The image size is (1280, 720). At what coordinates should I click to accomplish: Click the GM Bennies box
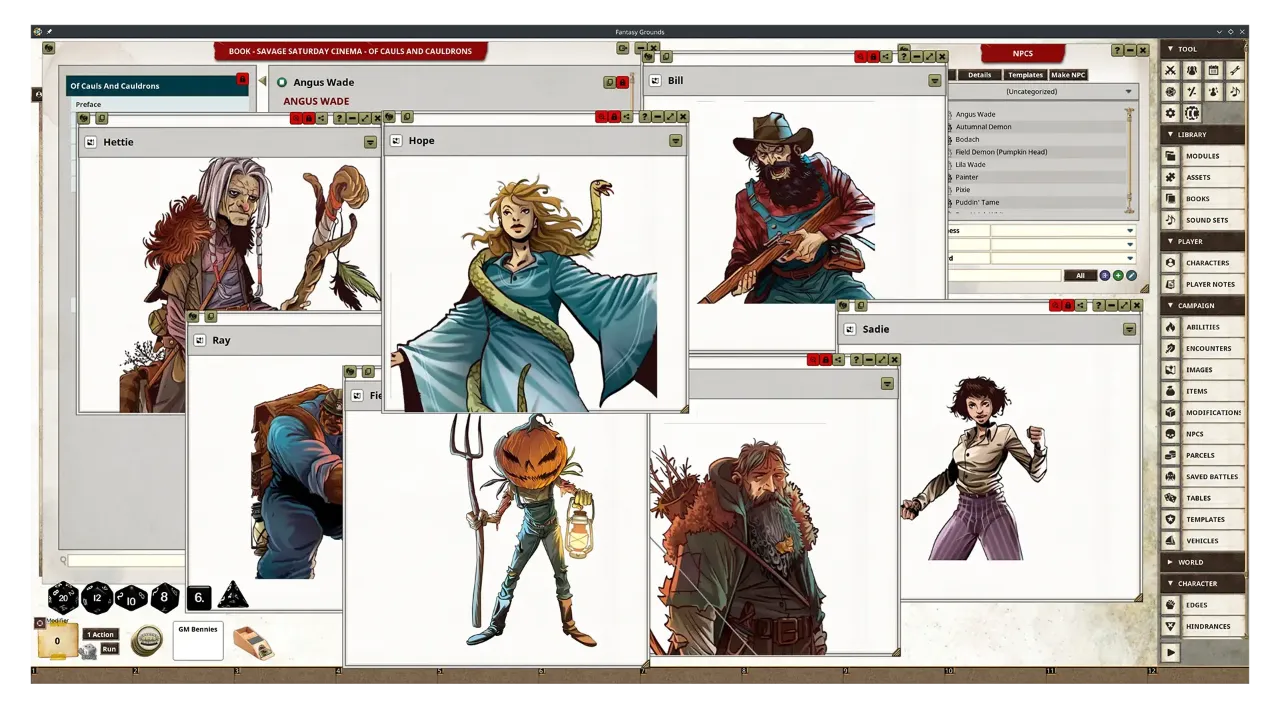[x=198, y=641]
